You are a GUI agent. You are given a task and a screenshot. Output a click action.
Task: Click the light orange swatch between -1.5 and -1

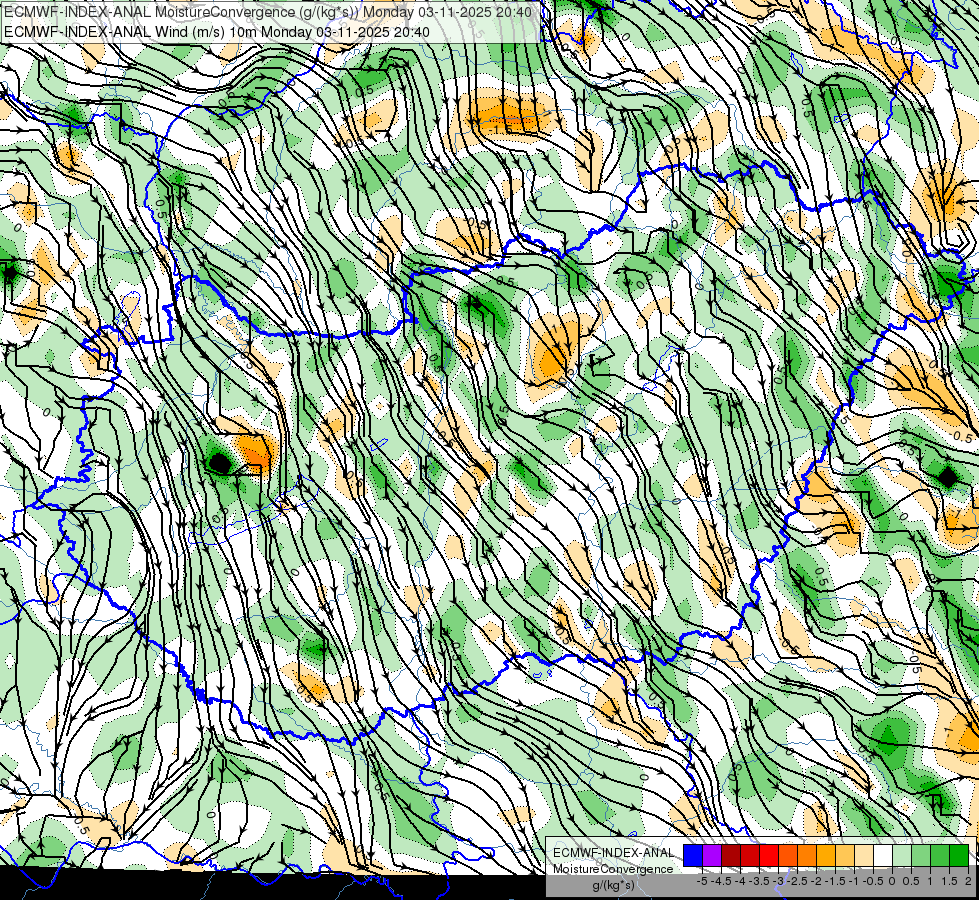(845, 856)
